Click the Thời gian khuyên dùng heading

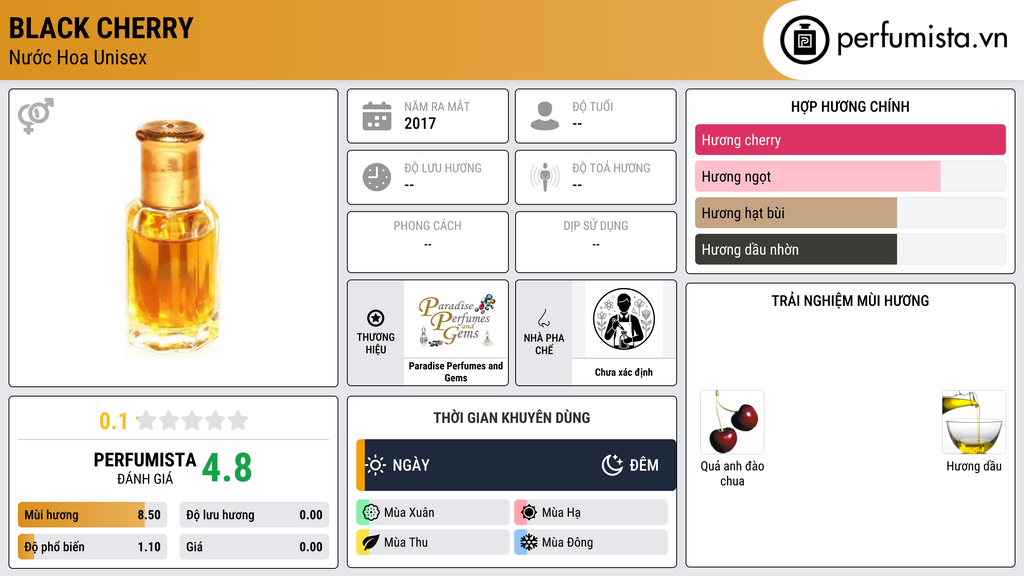[x=512, y=418]
